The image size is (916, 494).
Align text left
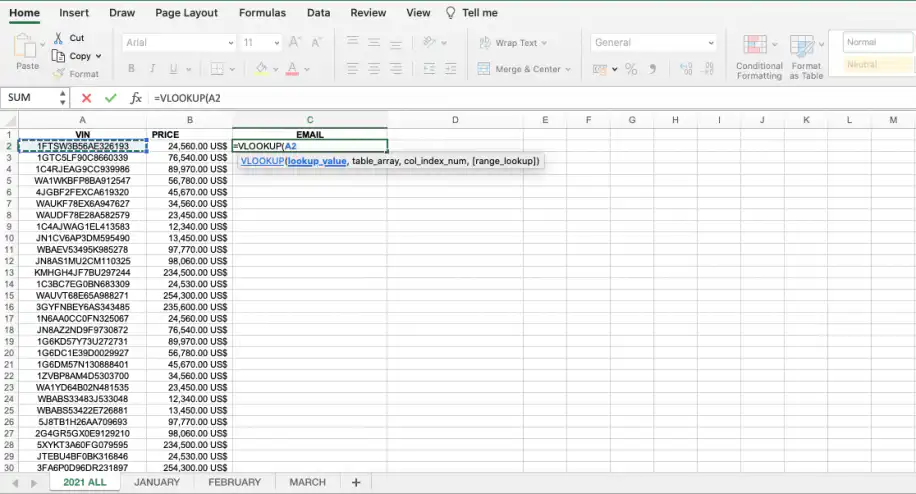click(x=352, y=69)
